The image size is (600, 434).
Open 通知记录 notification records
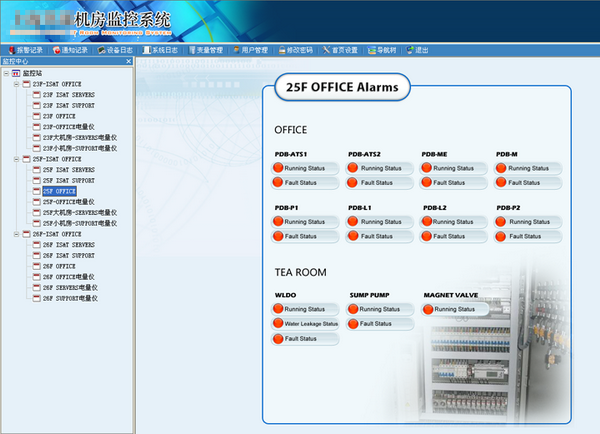[72, 49]
